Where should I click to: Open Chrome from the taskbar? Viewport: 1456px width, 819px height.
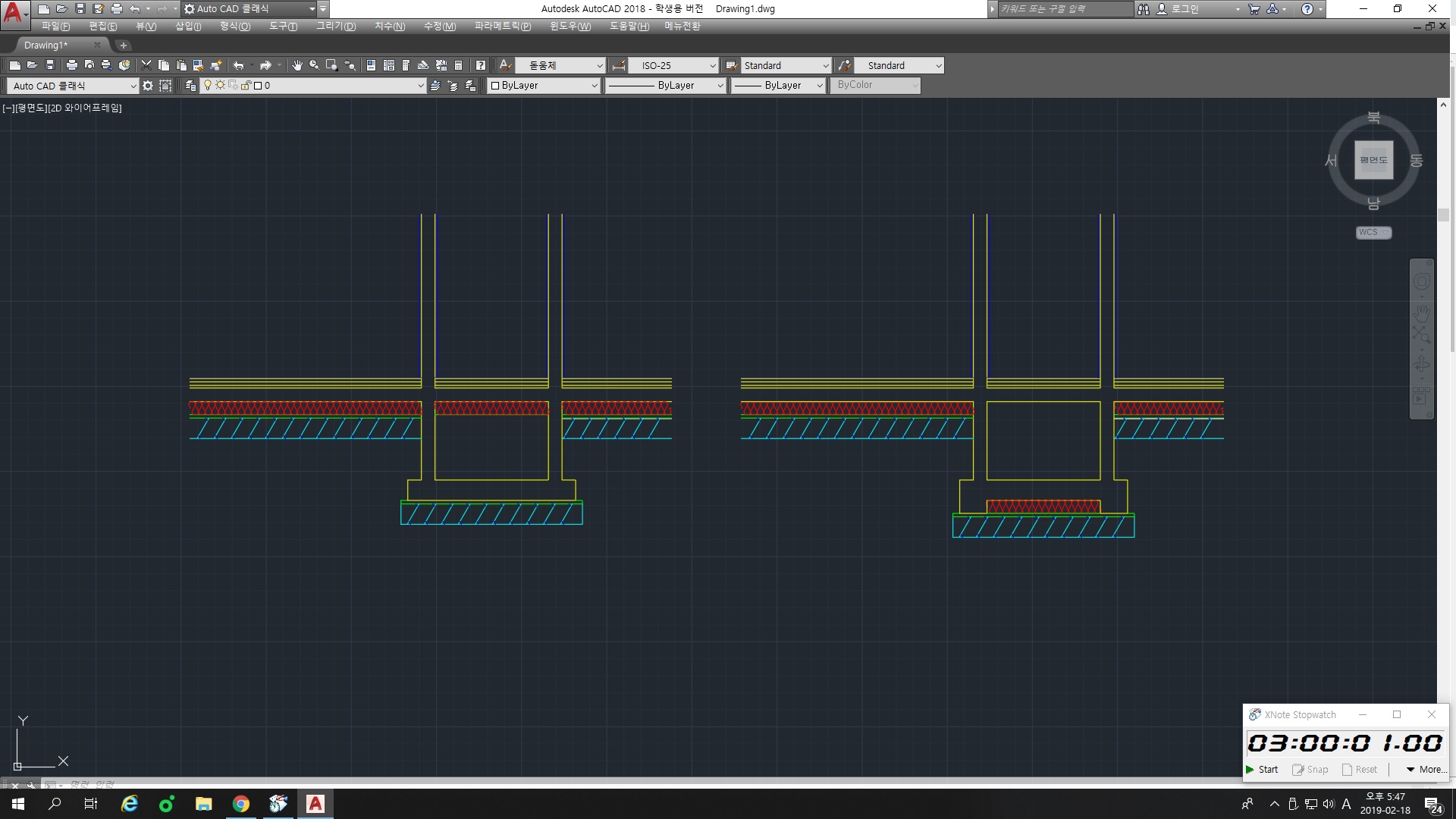click(241, 804)
